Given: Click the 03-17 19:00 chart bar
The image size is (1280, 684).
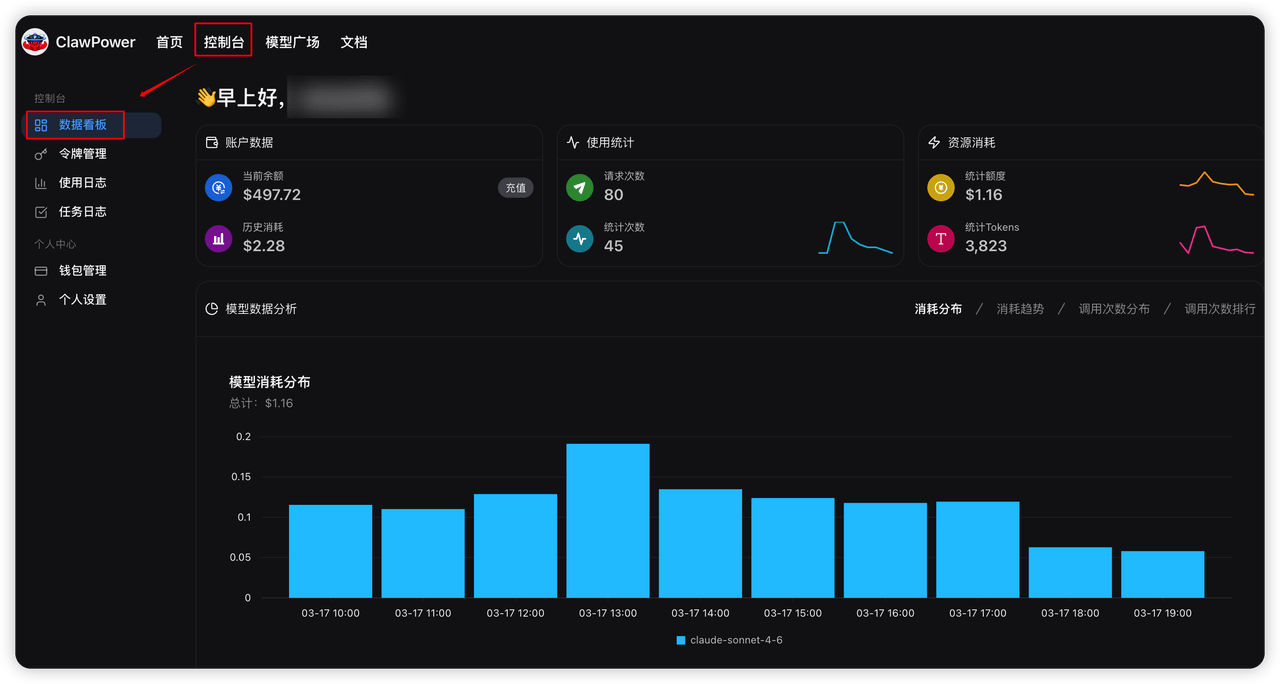Looking at the screenshot, I should pyautogui.click(x=1163, y=575).
